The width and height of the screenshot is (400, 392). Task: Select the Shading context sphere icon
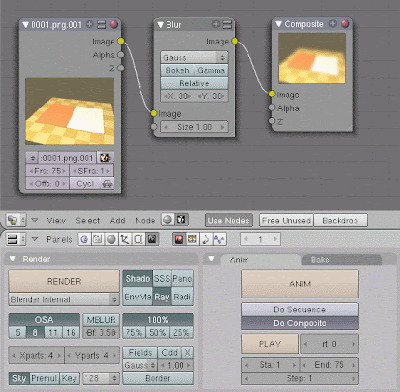tap(111, 239)
